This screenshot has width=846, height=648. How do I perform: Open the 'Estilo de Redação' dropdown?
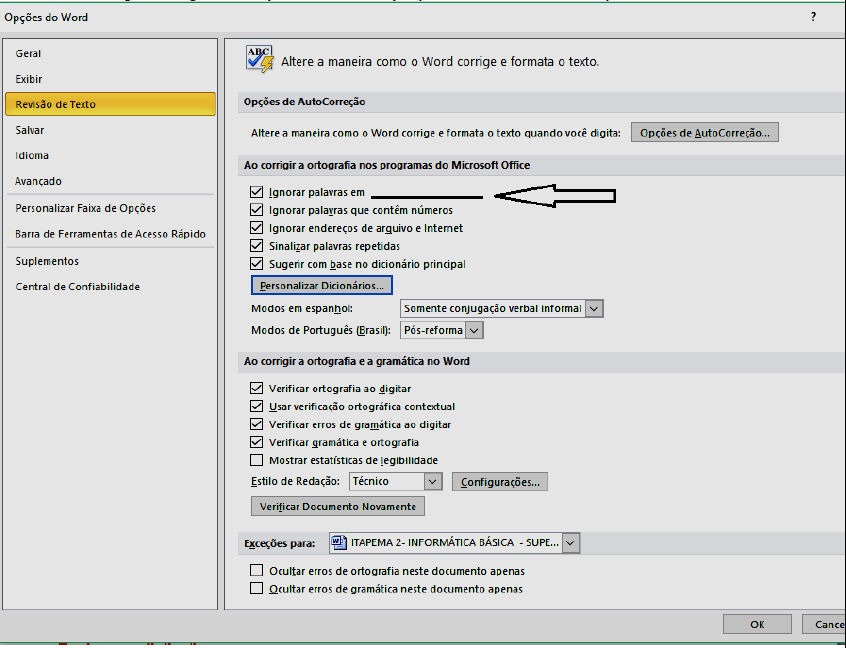(x=432, y=482)
